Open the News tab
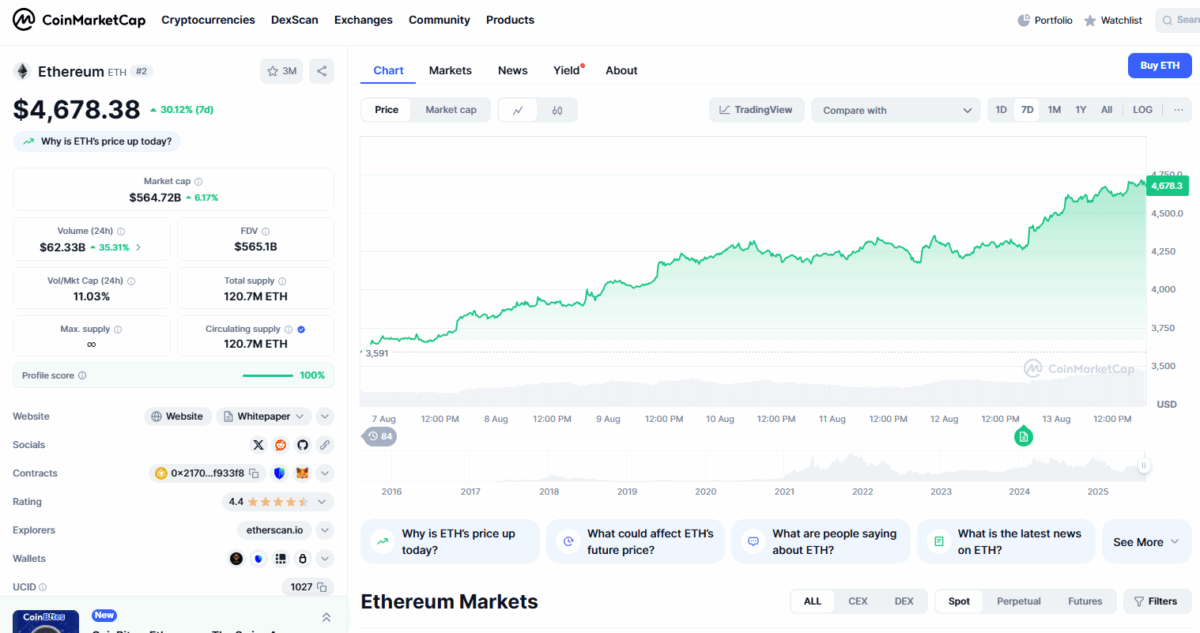The width and height of the screenshot is (1200, 633). point(513,70)
